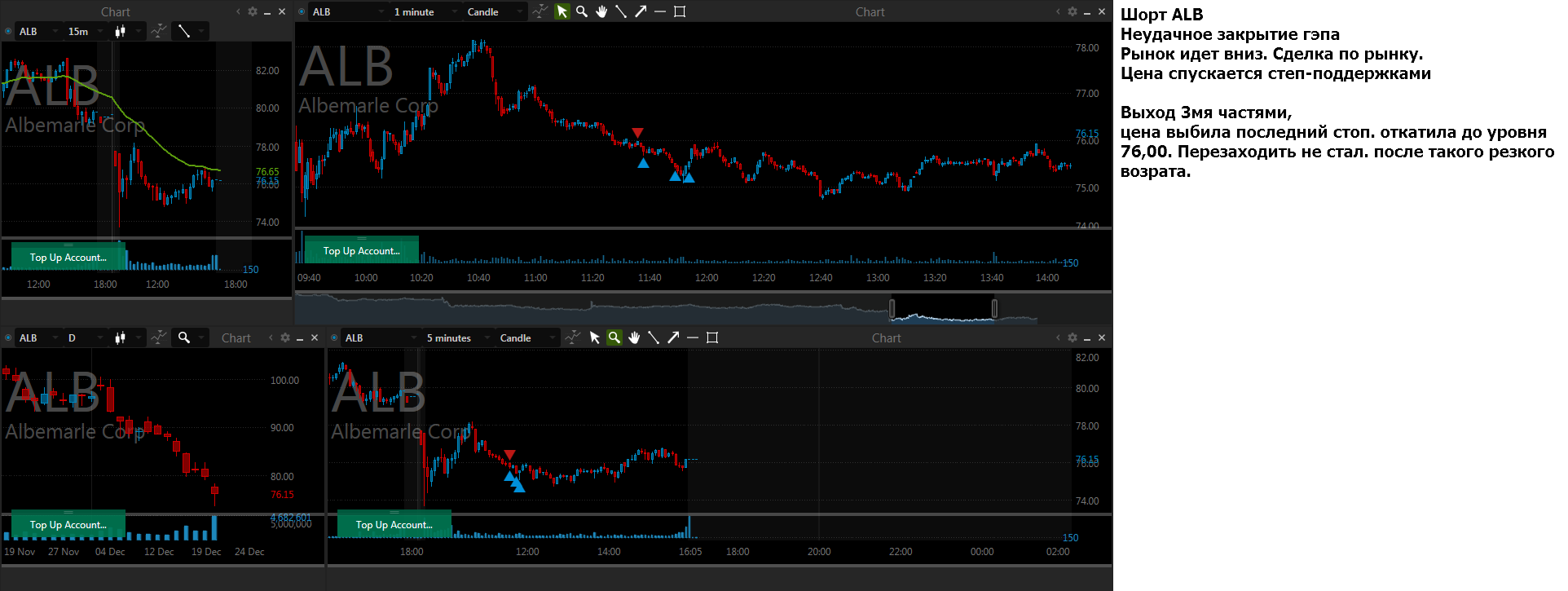This screenshot has height=591, width=1568.
Task: Select the zoom magnifier in daily chart toolbar
Action: click(184, 337)
